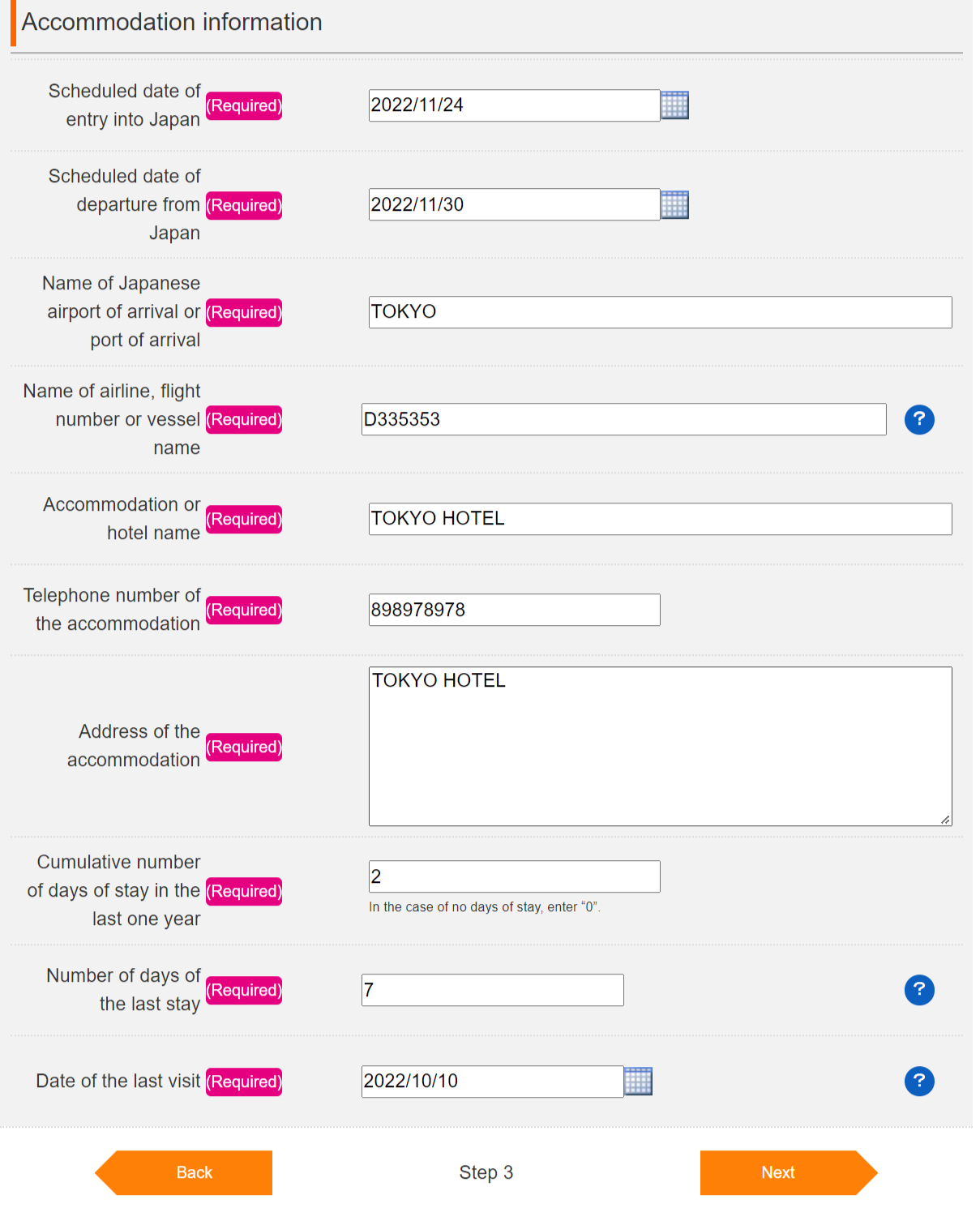Show help for airline or flight number
980x1208 pixels.
point(919,420)
